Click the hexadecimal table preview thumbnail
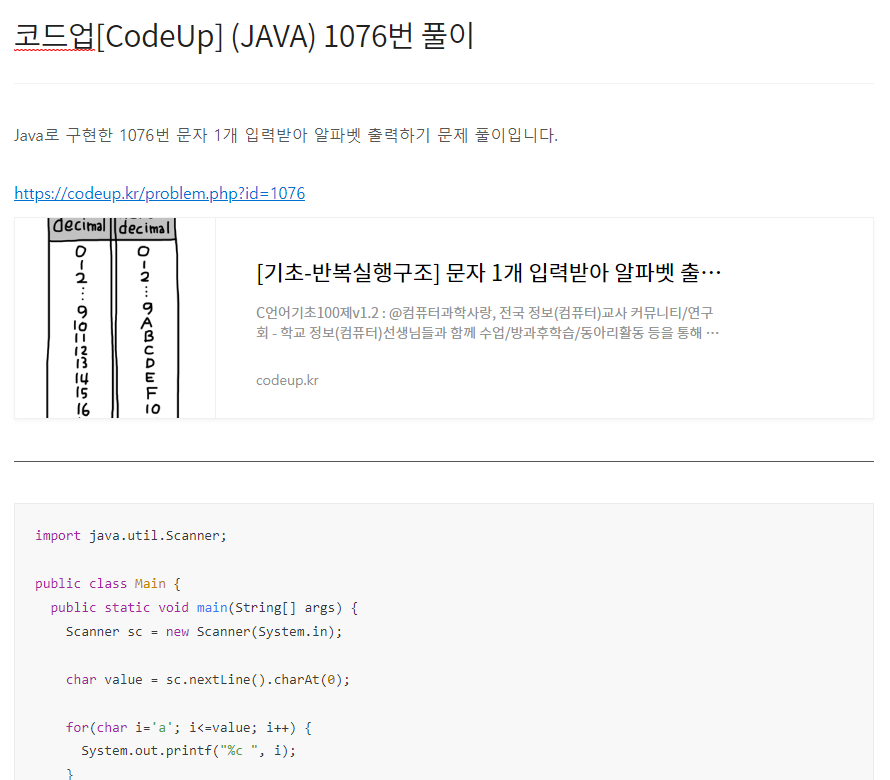Image resolution: width=890 pixels, height=780 pixels. 115,318
